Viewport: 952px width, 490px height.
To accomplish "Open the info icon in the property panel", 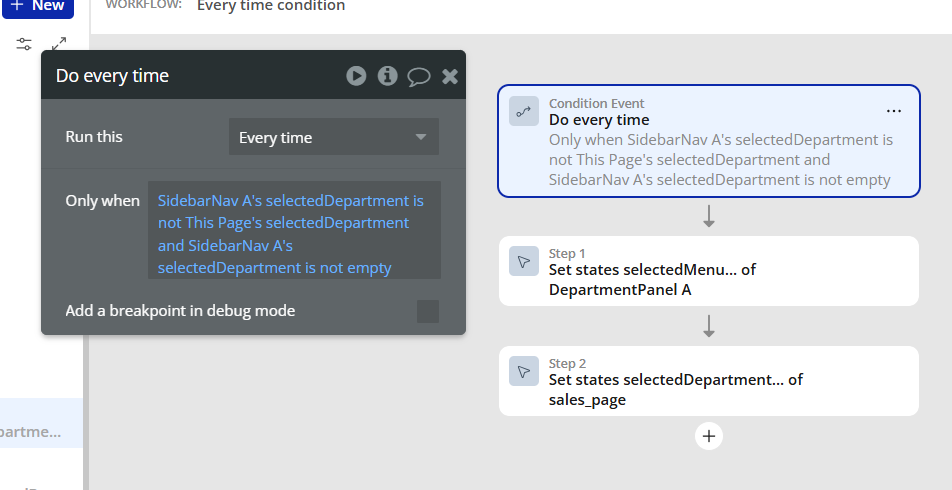I will (387, 76).
